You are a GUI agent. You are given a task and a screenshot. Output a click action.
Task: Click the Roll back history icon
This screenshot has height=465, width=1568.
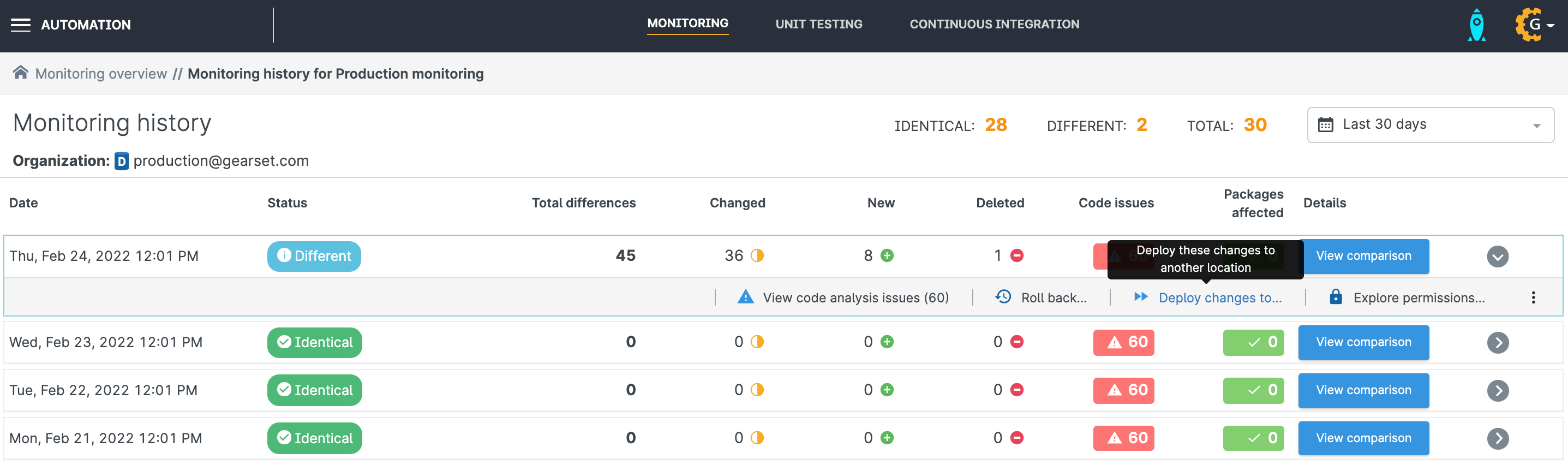click(x=1003, y=297)
